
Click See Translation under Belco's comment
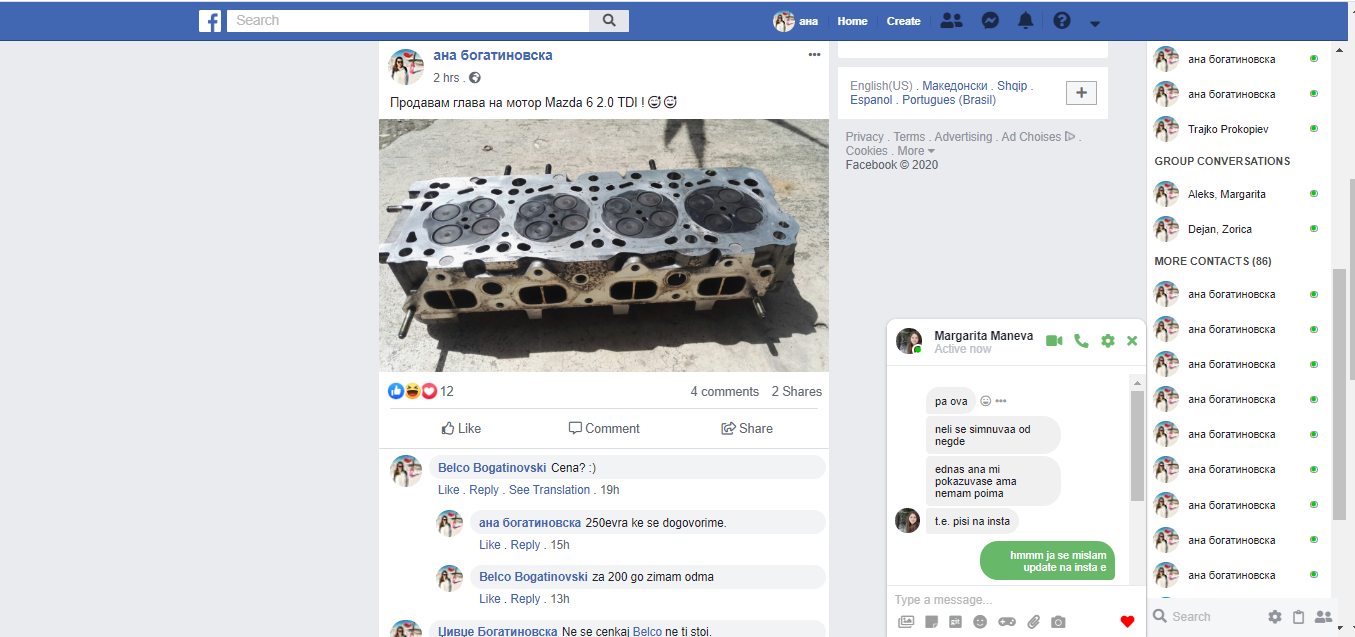[549, 490]
